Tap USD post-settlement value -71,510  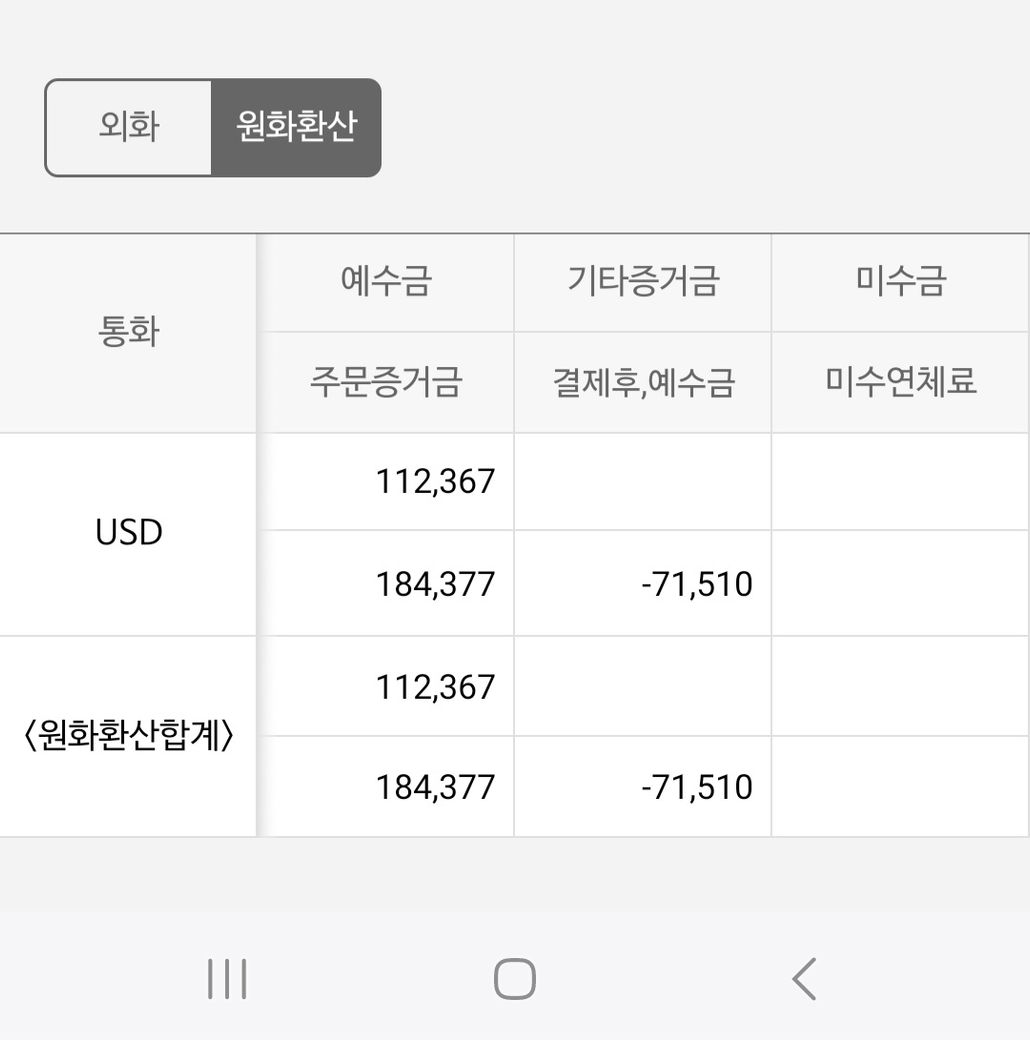pyautogui.click(x=696, y=584)
